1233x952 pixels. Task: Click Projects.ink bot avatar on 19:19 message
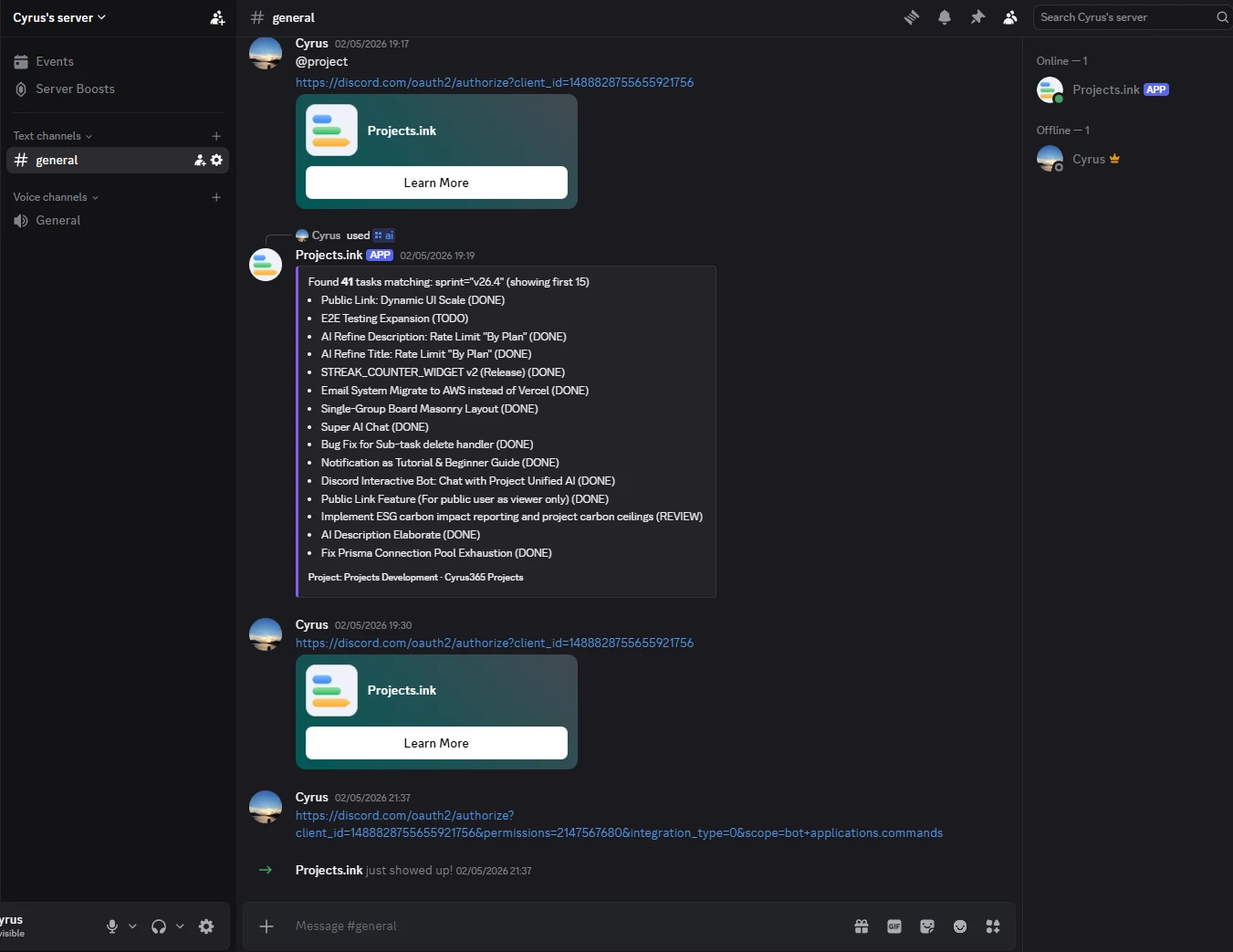pos(266,265)
